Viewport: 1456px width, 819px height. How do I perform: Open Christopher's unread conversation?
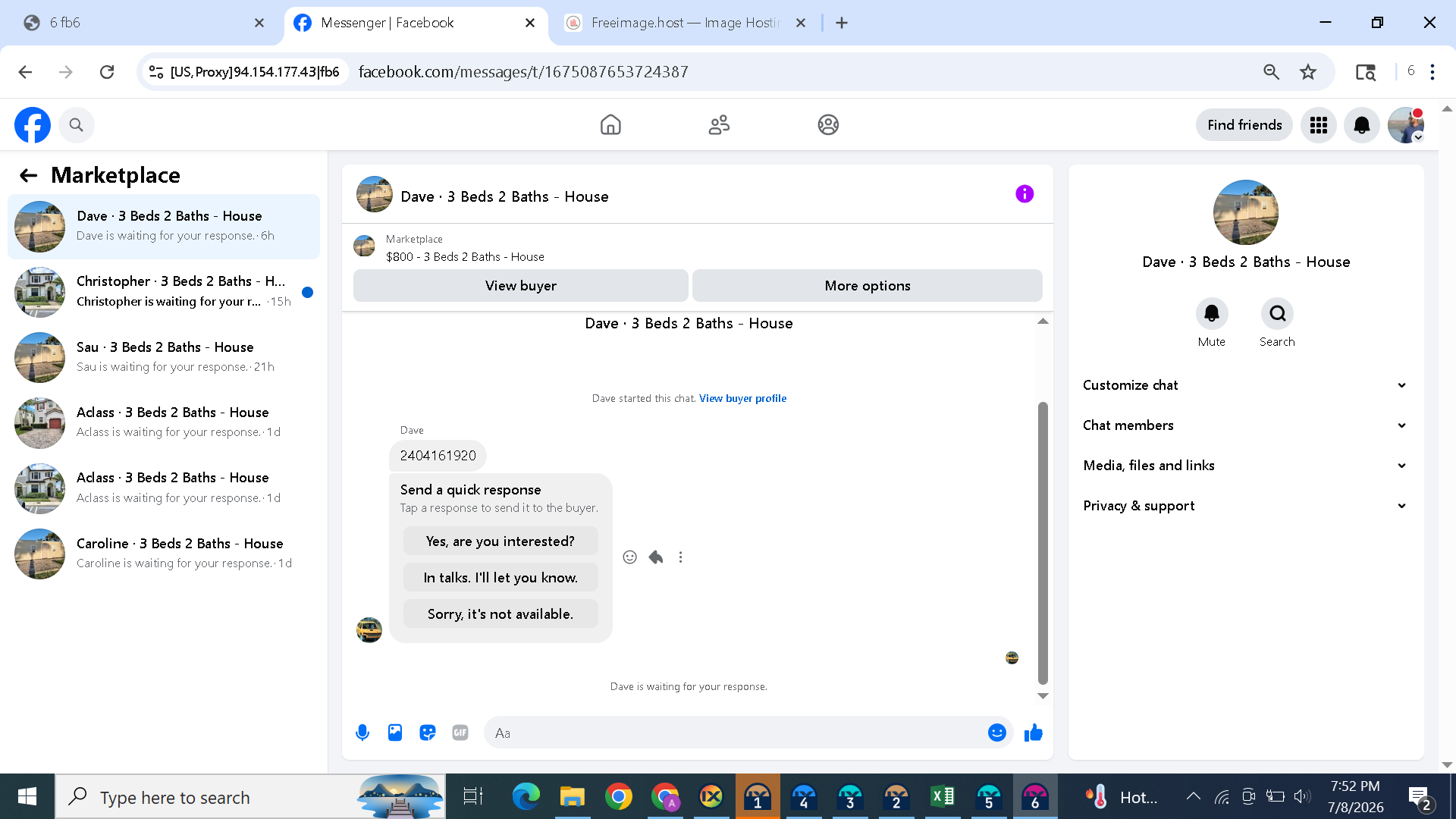164,291
